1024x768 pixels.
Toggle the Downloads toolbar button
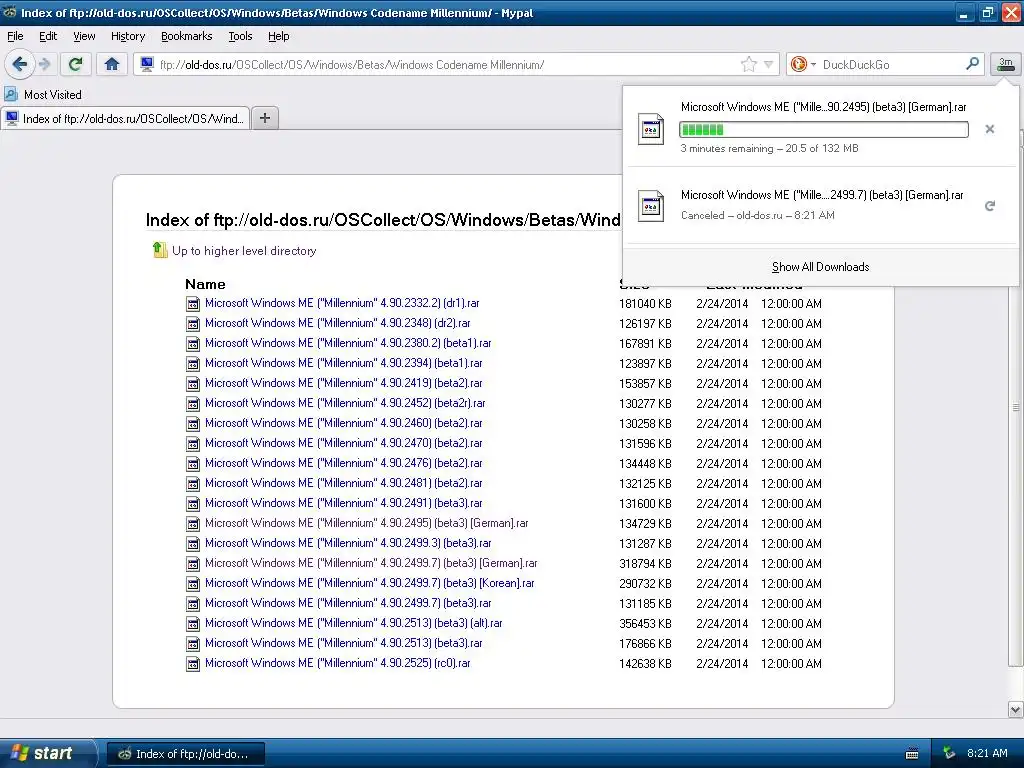point(1005,64)
